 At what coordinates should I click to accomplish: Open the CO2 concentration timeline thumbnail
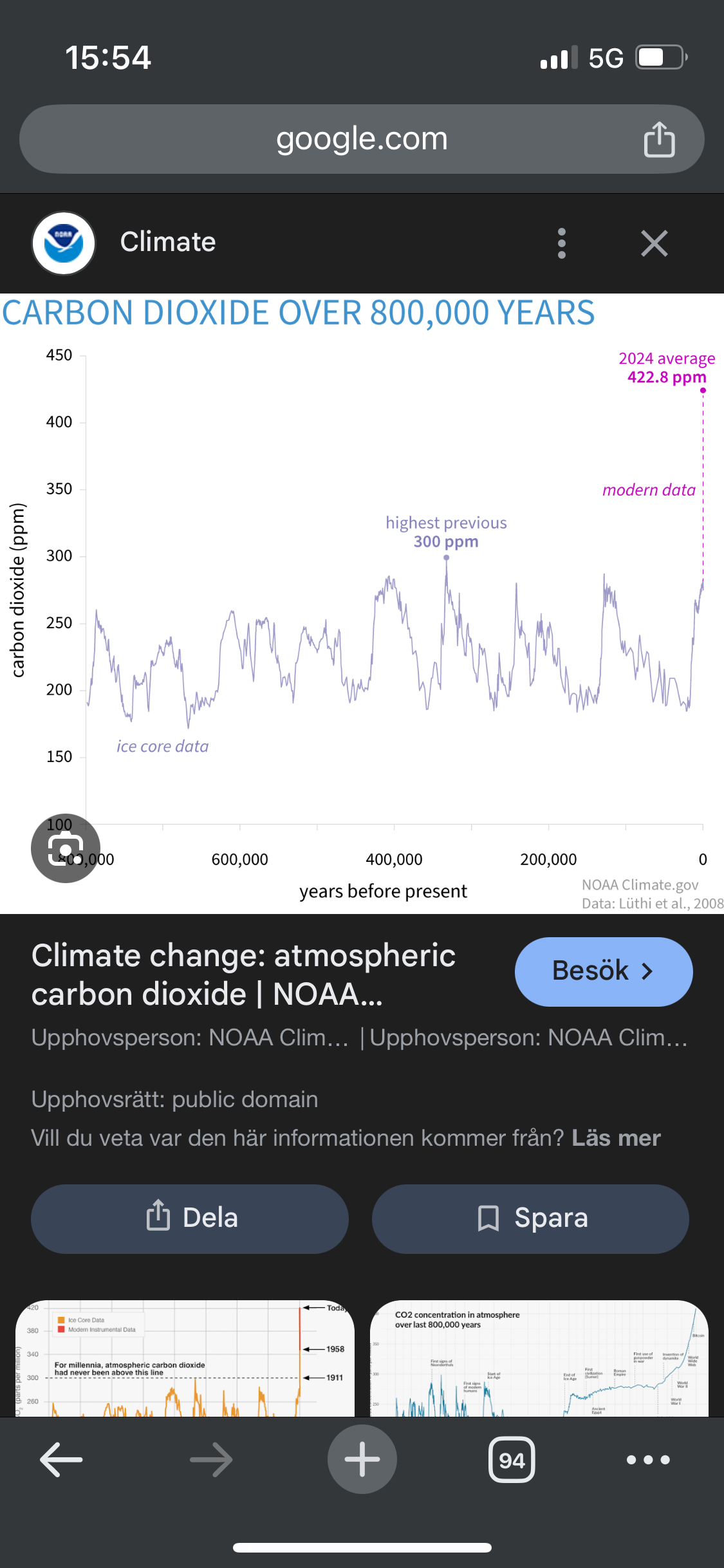pyautogui.click(x=539, y=1358)
